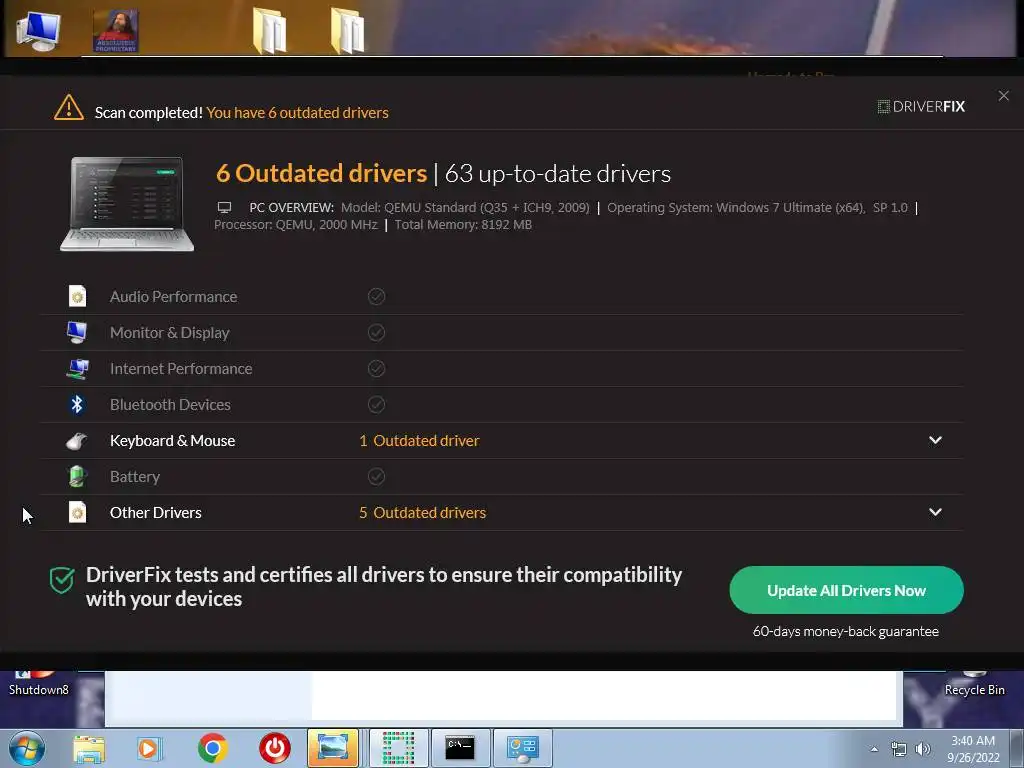Click the certified shield checkmark icon
Screen dimensions: 1024x768
62,580
